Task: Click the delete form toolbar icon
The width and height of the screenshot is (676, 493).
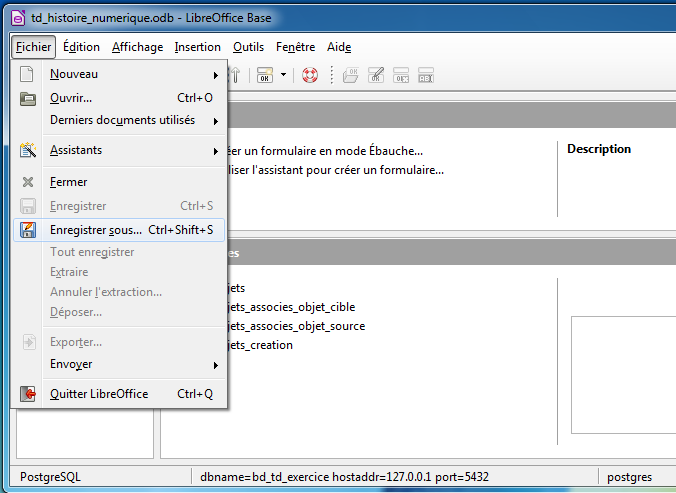Action: click(401, 75)
